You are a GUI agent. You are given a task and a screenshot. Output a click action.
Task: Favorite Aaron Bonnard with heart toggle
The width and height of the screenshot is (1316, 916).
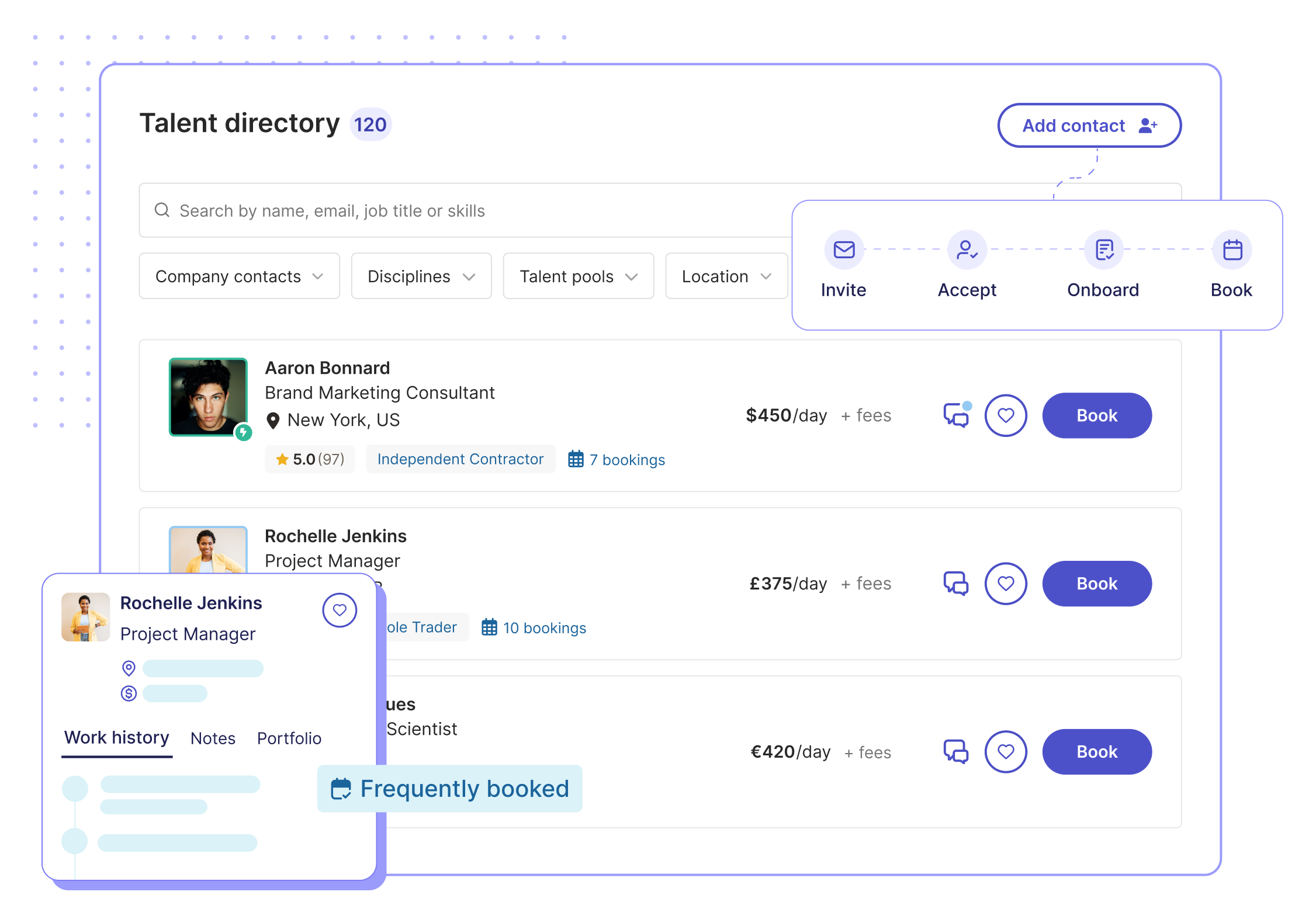coord(1006,416)
